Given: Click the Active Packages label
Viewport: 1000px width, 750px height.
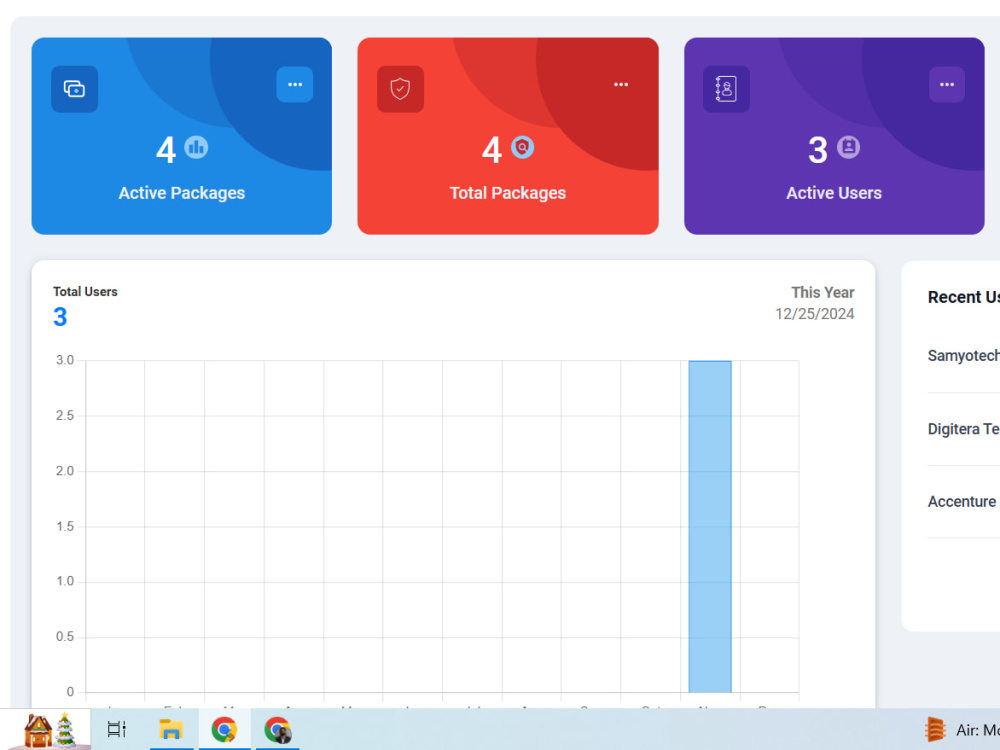Looking at the screenshot, I should 182,193.
